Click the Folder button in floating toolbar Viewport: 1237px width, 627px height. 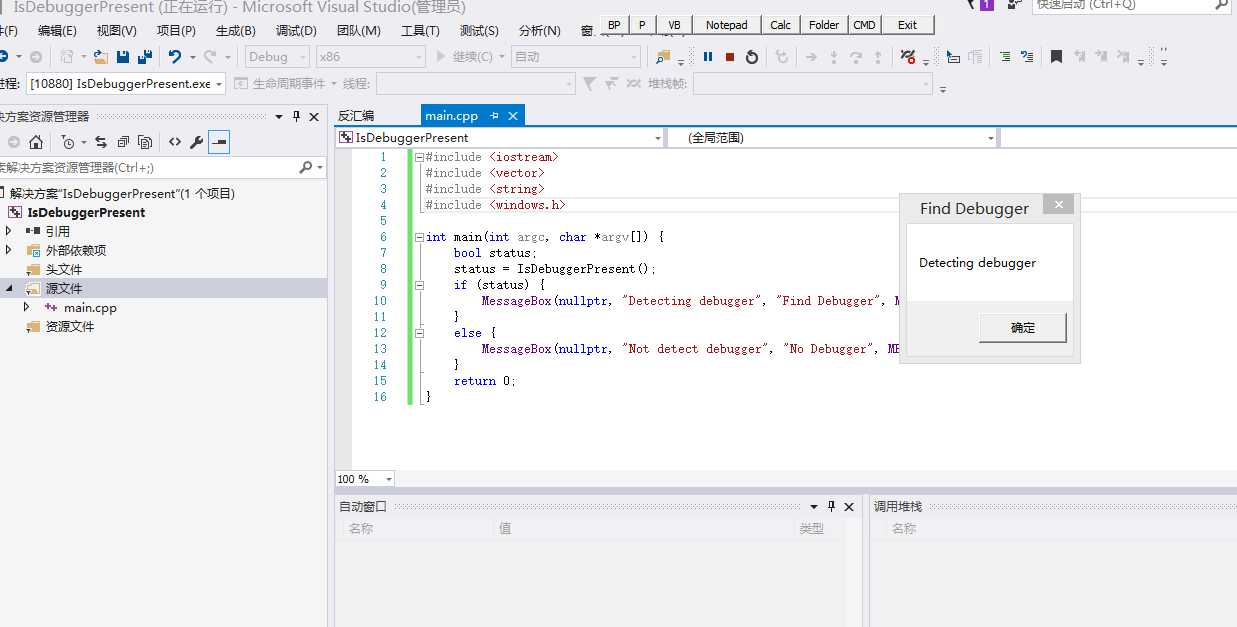coord(824,25)
